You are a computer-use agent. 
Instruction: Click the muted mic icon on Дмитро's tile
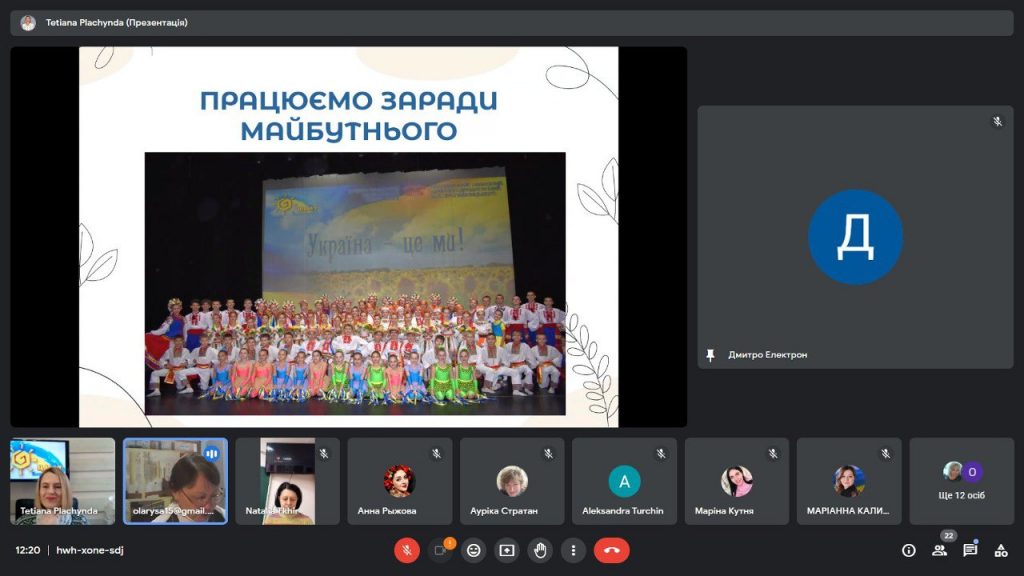click(x=997, y=122)
